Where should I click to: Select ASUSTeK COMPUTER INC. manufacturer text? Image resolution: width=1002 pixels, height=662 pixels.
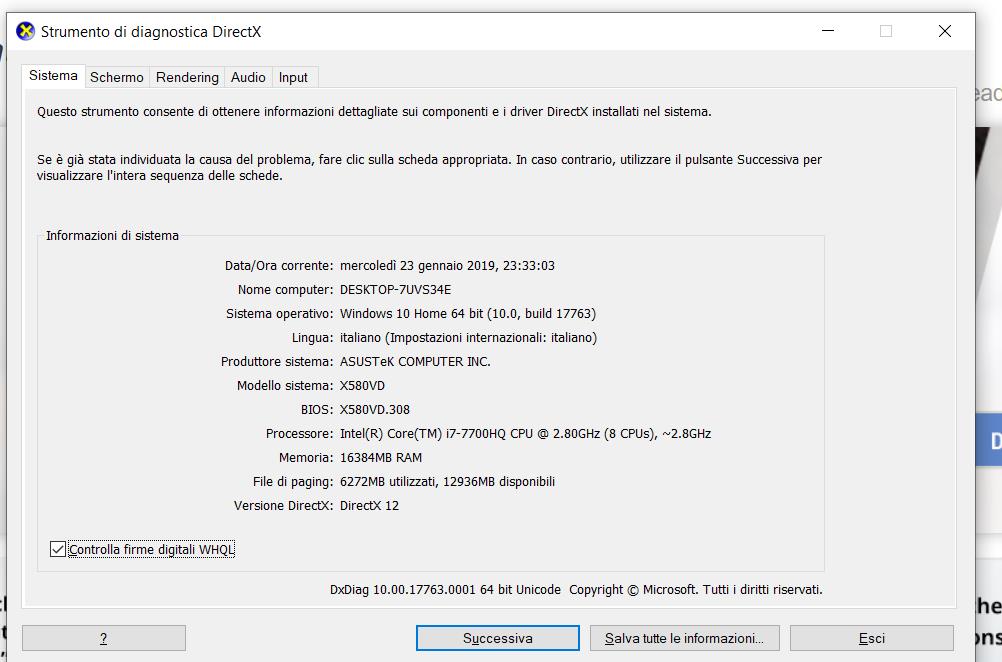coord(415,362)
